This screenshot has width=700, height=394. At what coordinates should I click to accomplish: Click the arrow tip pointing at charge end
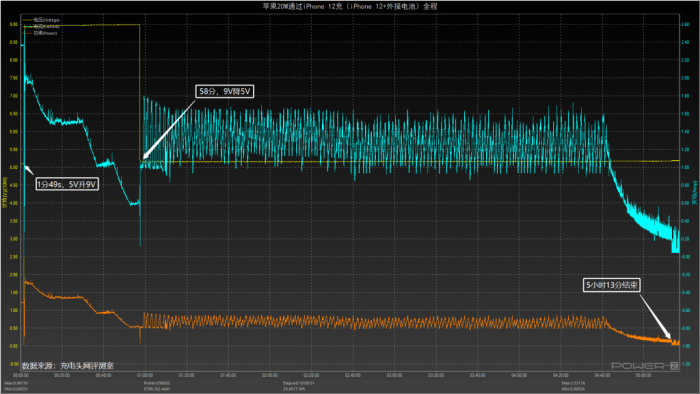click(x=670, y=338)
